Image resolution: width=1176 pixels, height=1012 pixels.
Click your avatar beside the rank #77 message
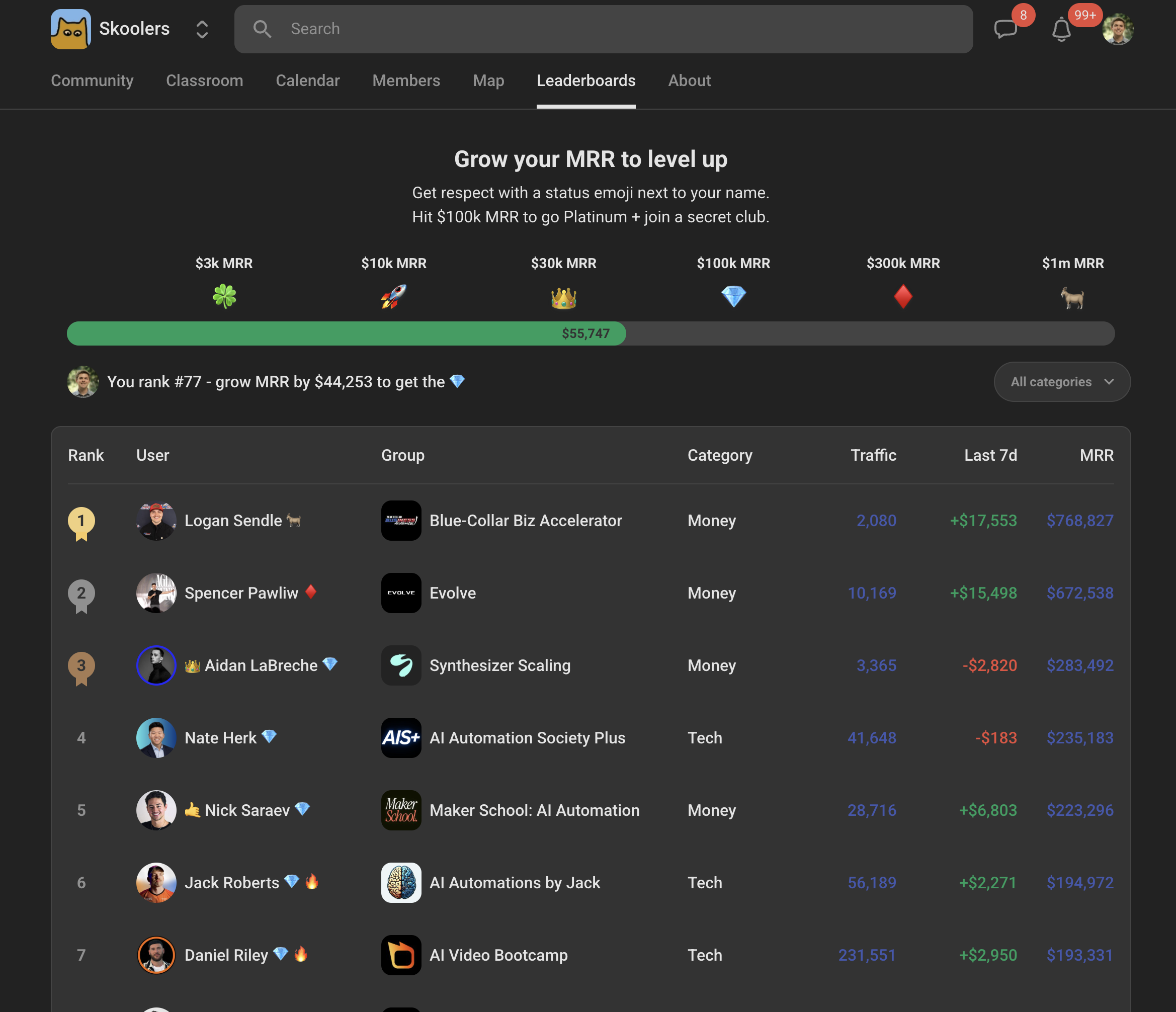coord(83,382)
